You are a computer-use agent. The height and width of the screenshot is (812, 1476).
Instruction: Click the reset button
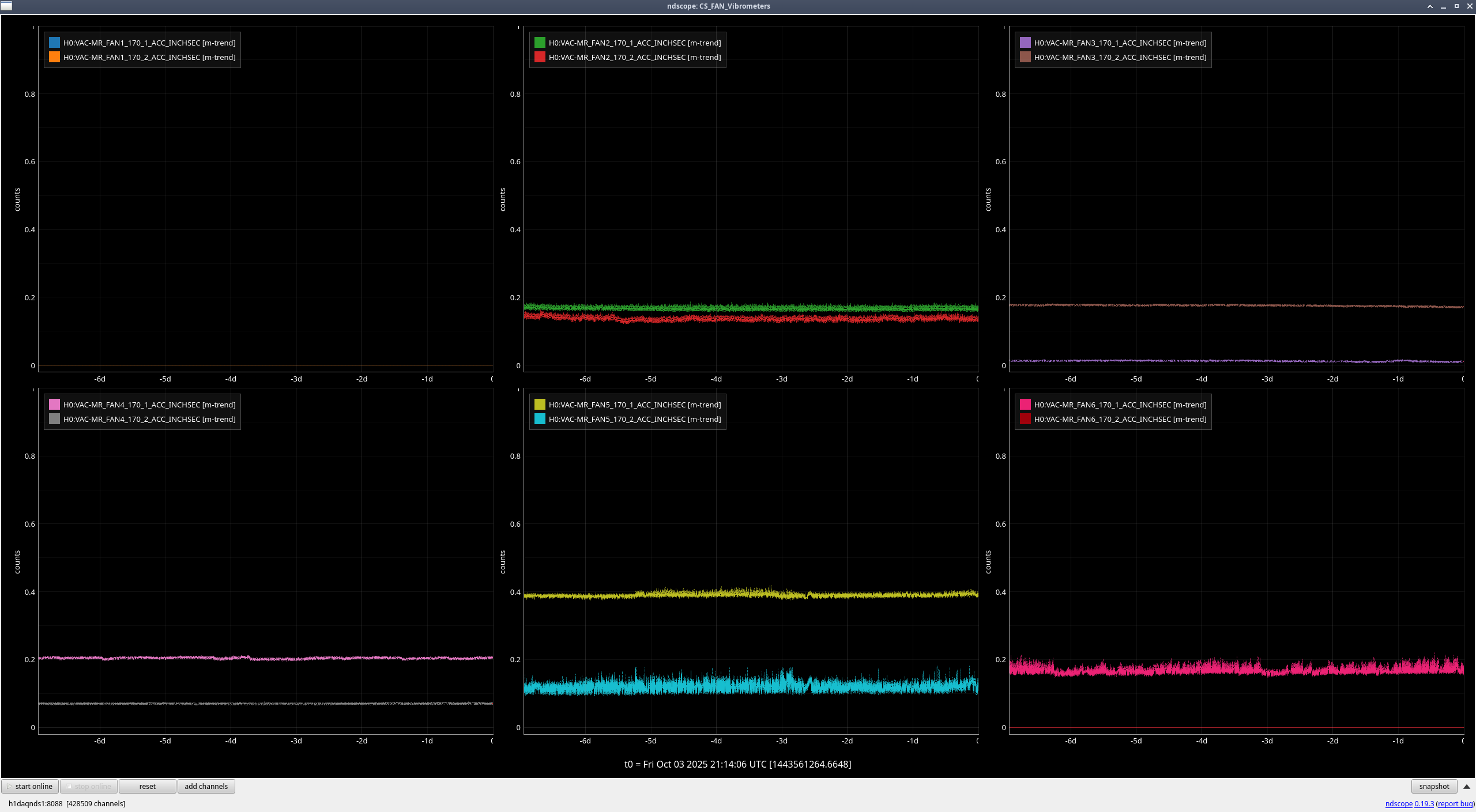click(147, 787)
